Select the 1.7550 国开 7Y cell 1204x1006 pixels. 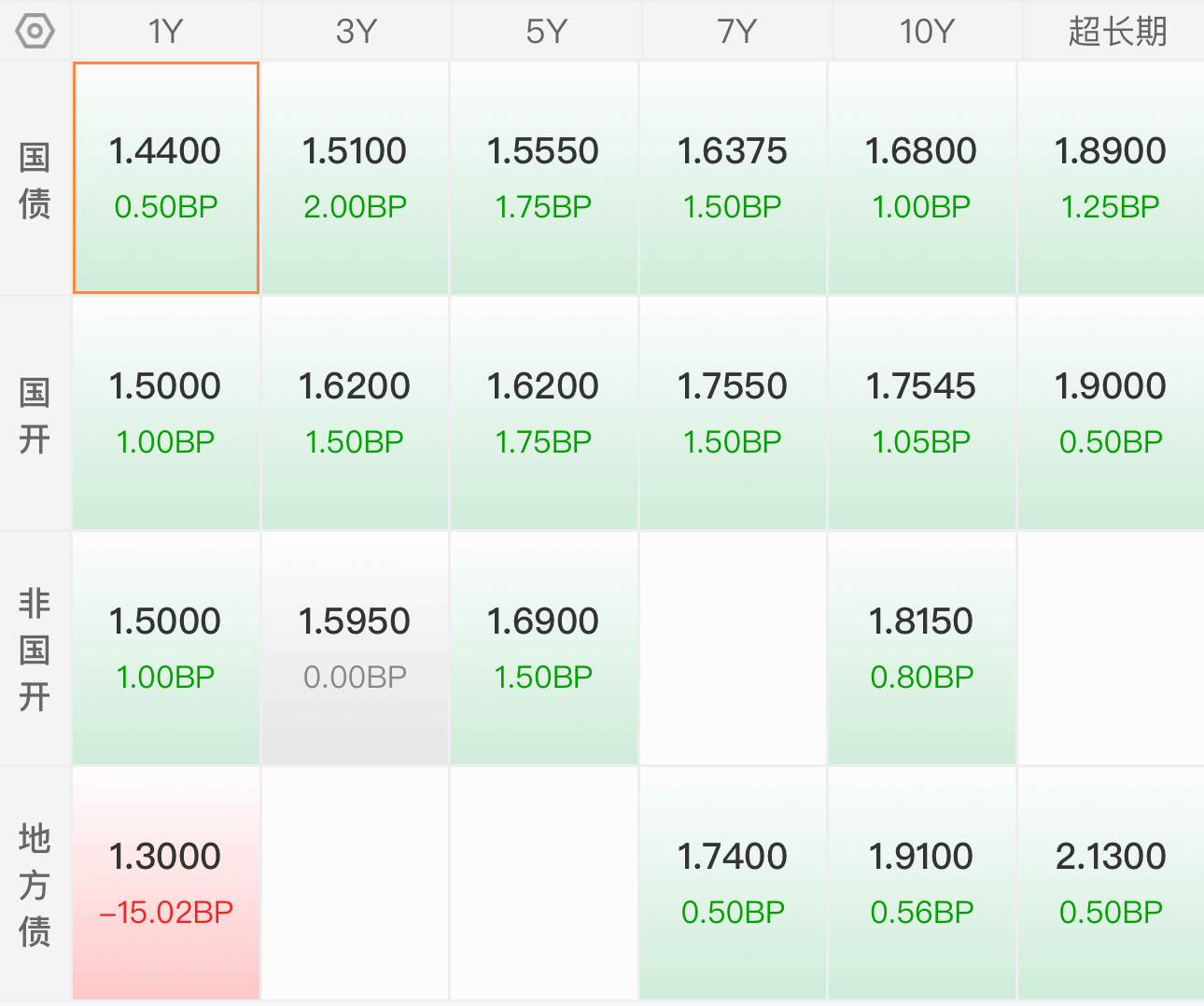click(x=733, y=413)
